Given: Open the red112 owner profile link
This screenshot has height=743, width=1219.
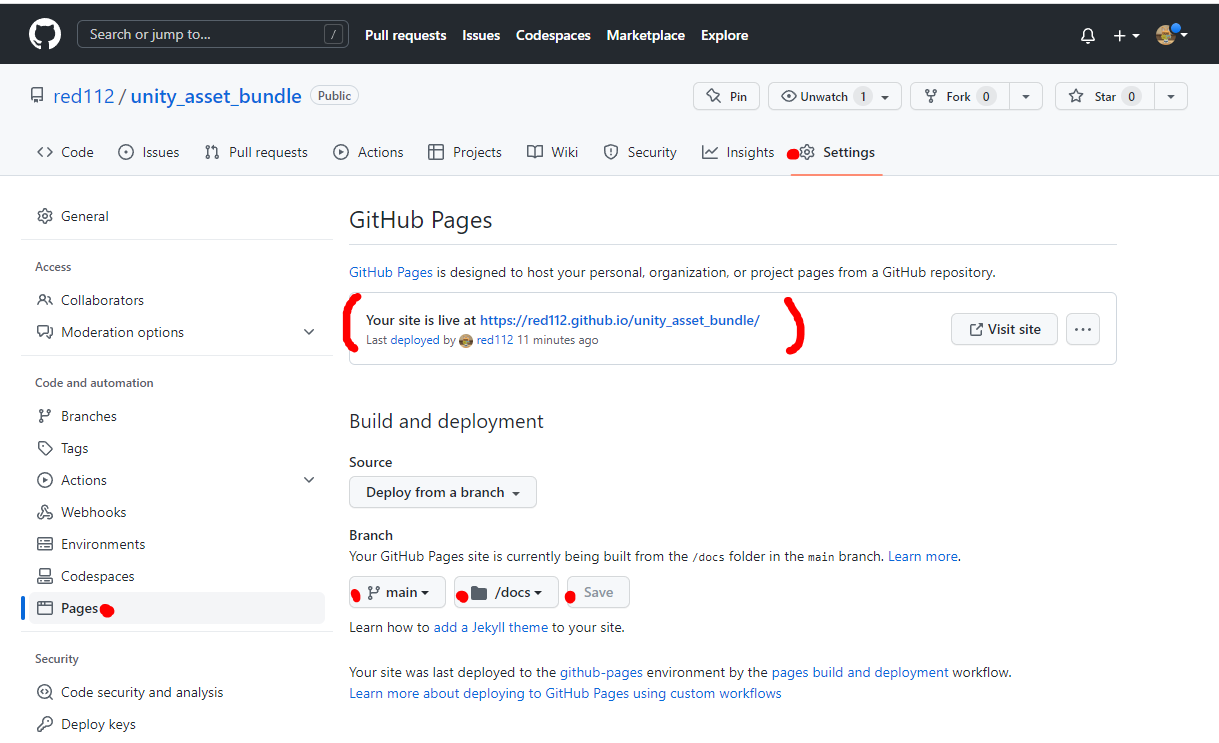Looking at the screenshot, I should pyautogui.click(x=84, y=96).
